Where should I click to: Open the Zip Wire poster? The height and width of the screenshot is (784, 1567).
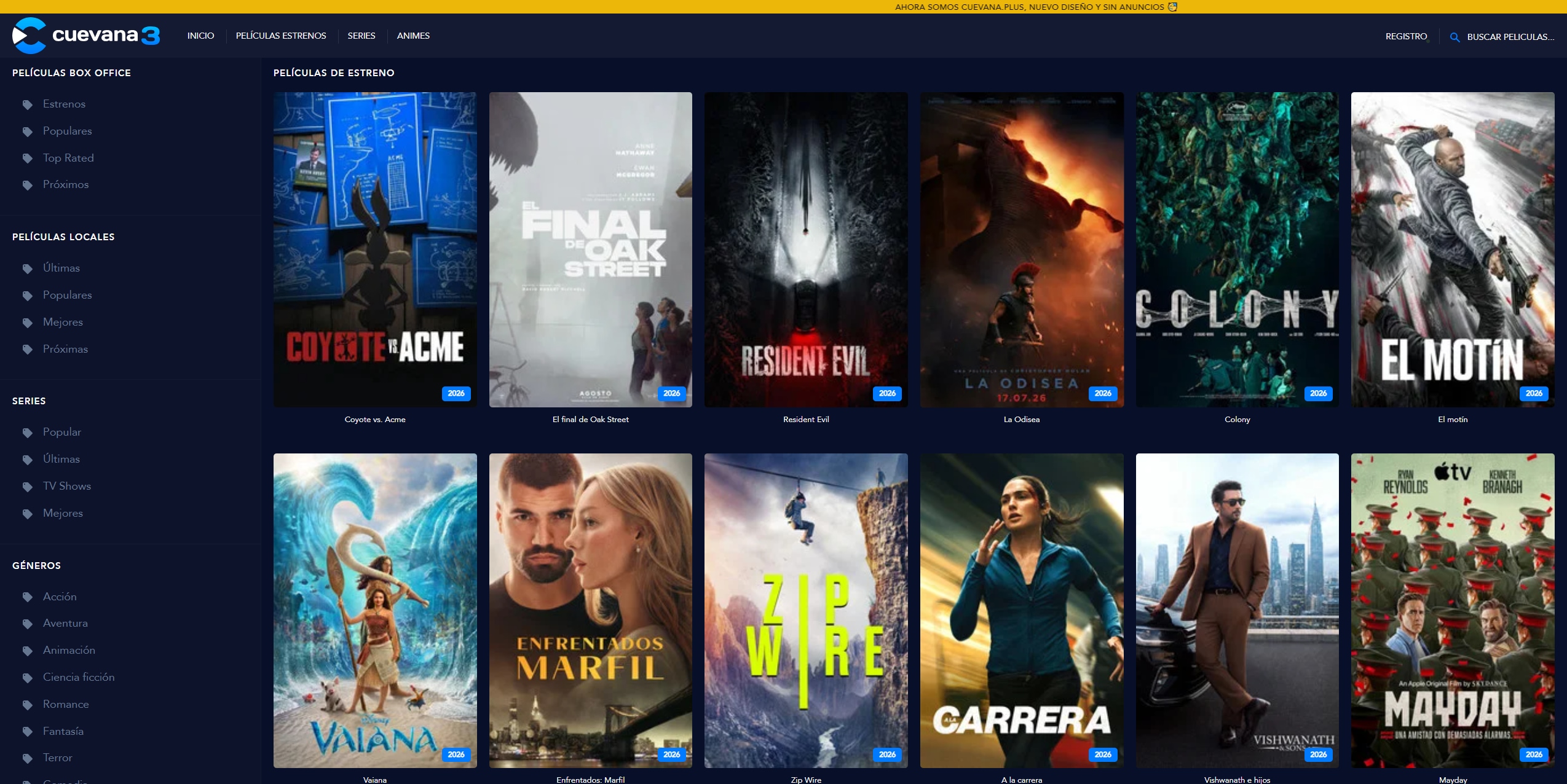(x=806, y=611)
